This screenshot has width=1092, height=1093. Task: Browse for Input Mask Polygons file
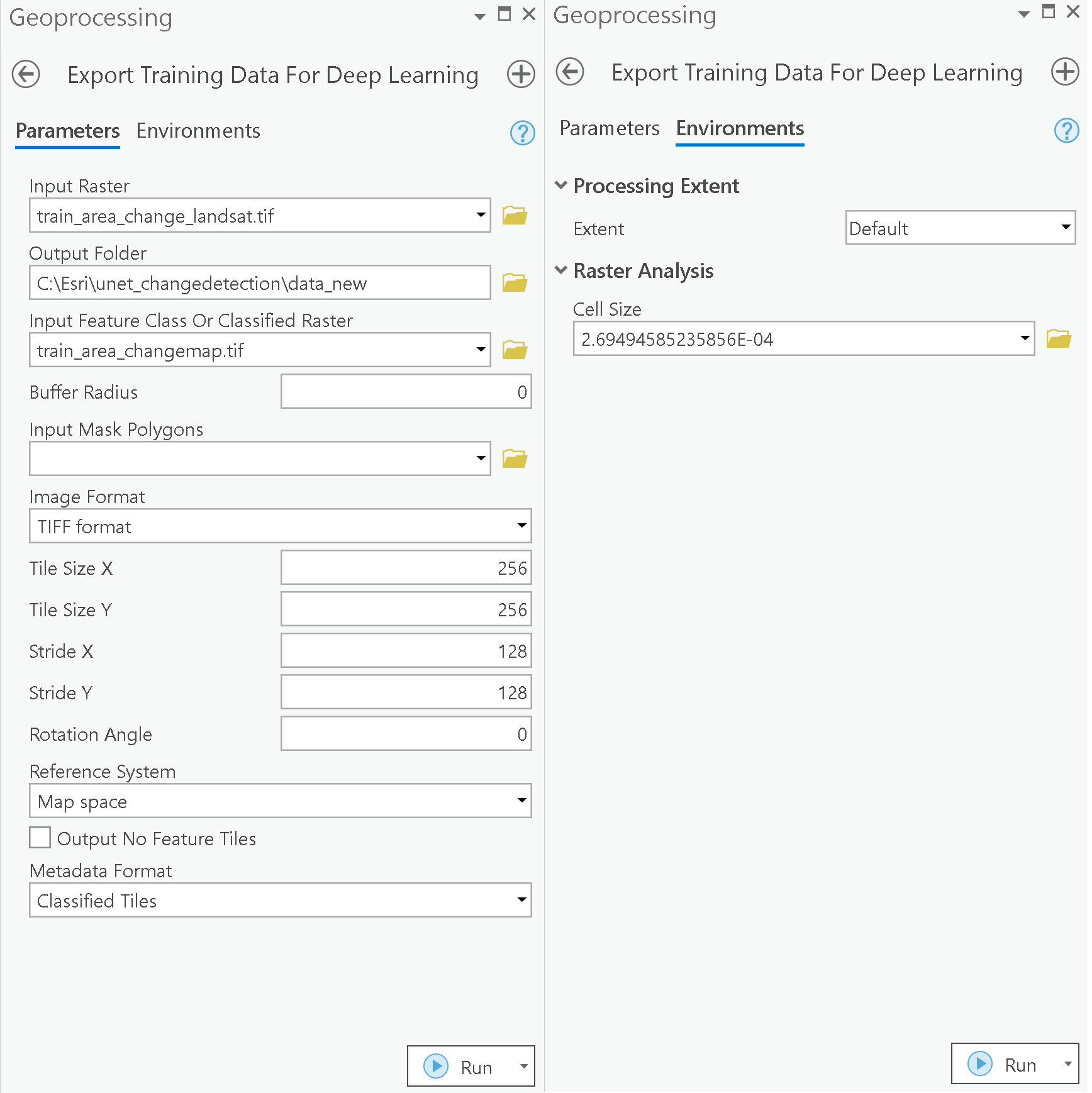[515, 459]
